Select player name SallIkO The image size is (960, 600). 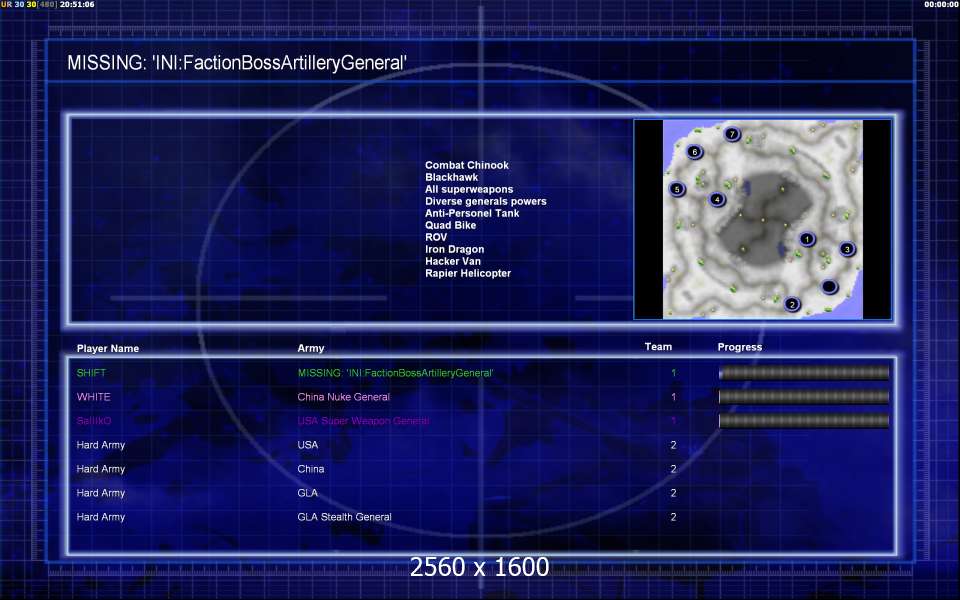tap(94, 421)
